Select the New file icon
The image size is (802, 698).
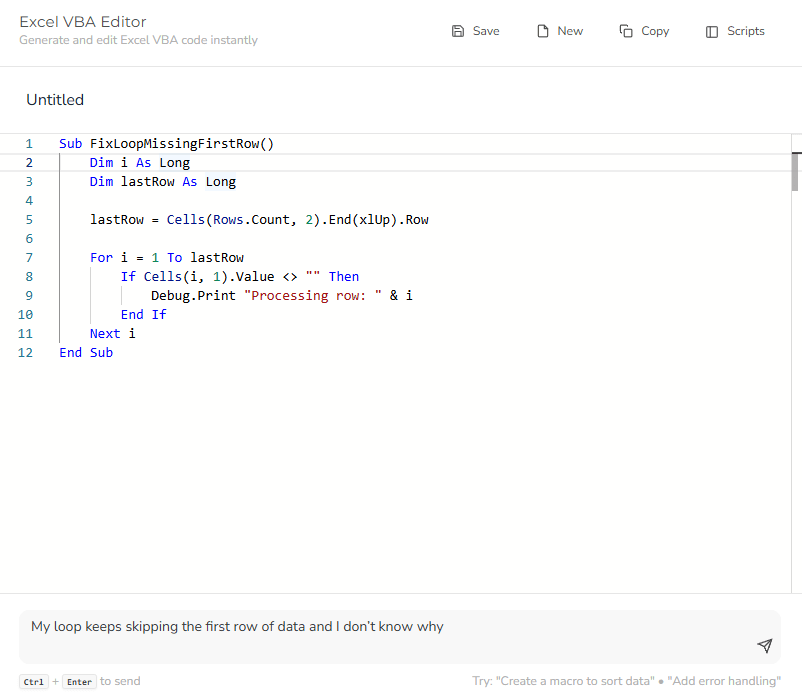click(541, 31)
